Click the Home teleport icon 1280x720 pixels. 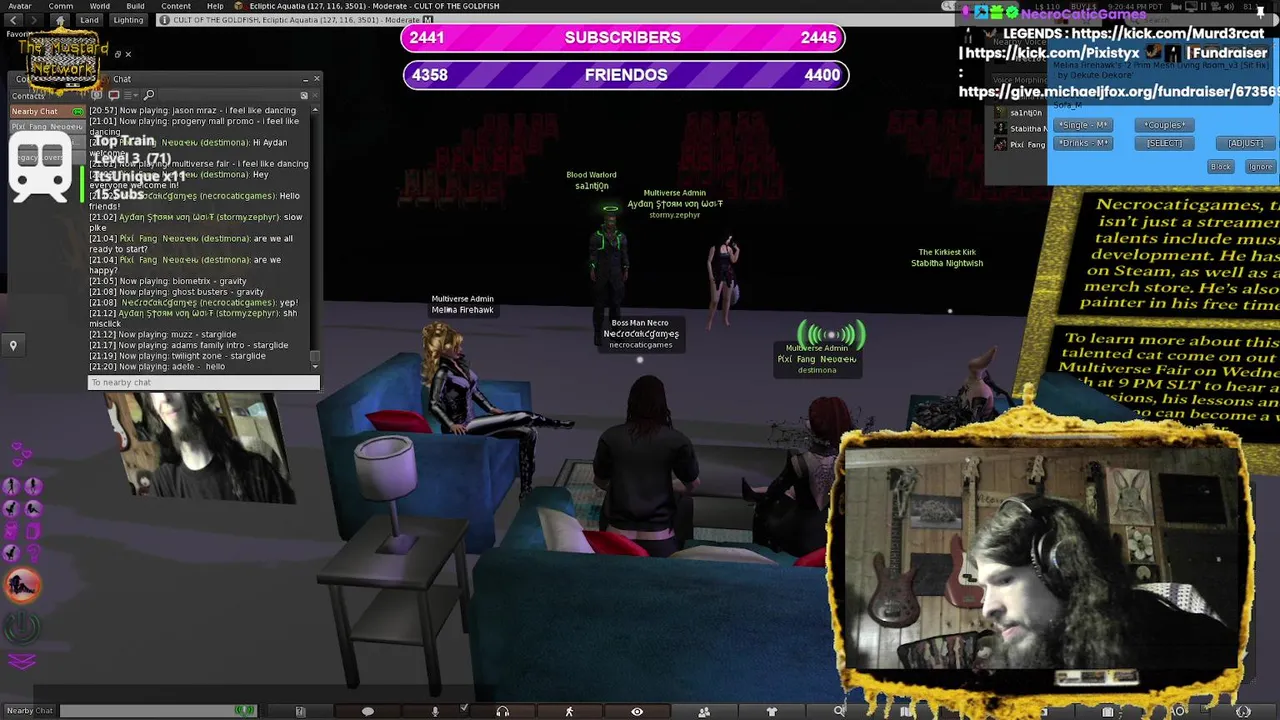click(x=61, y=20)
